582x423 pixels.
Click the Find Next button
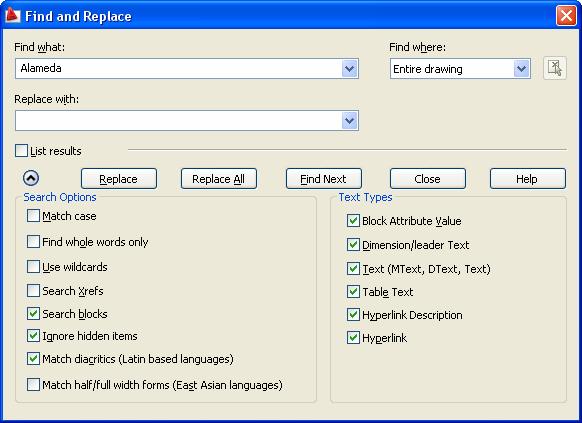point(324,179)
